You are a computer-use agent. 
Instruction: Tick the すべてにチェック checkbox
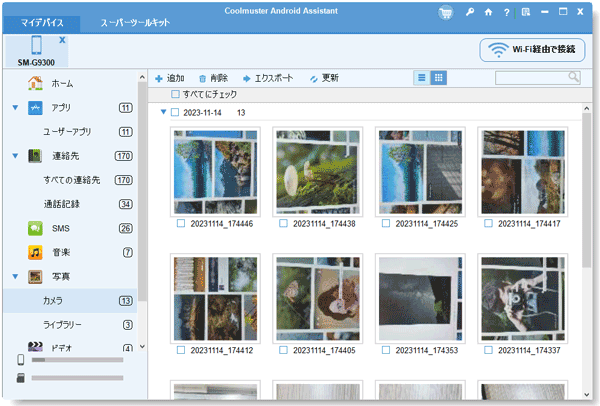click(175, 94)
